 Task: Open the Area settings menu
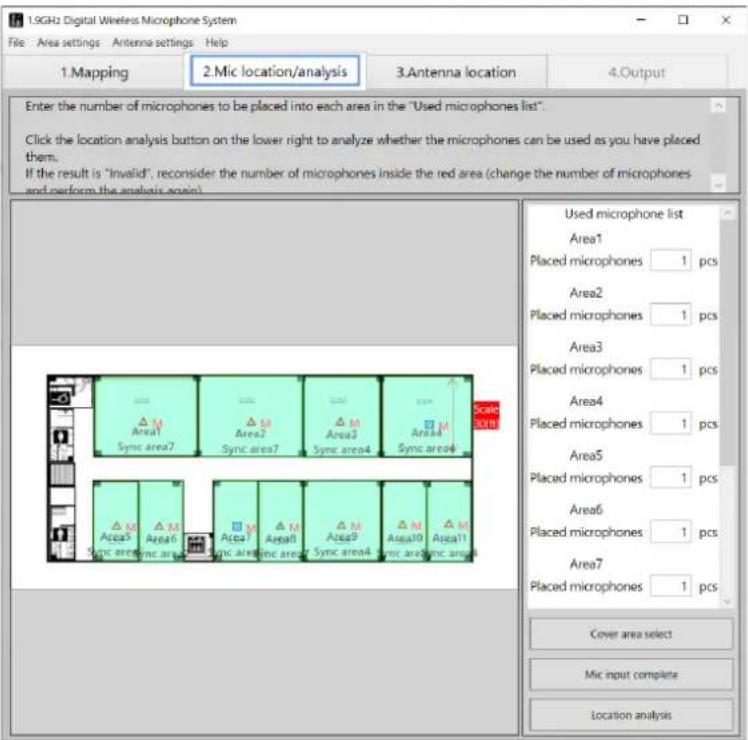[68, 42]
